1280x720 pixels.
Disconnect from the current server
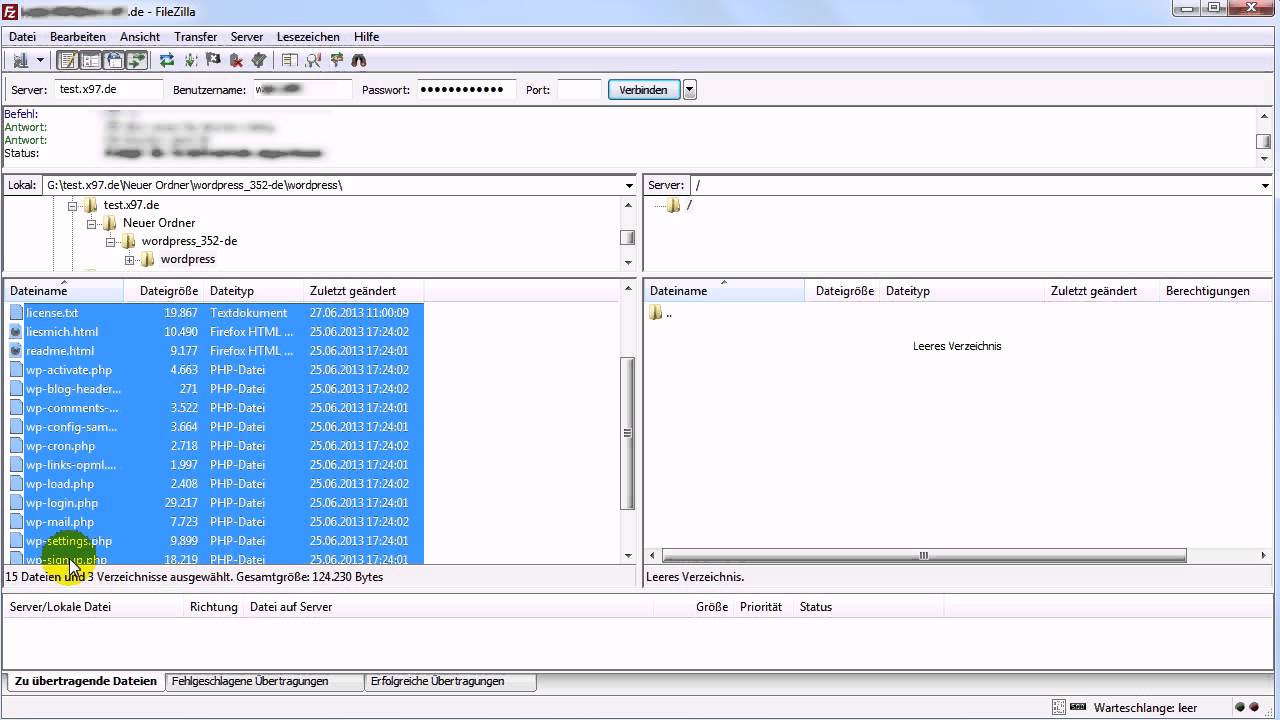coord(236,60)
